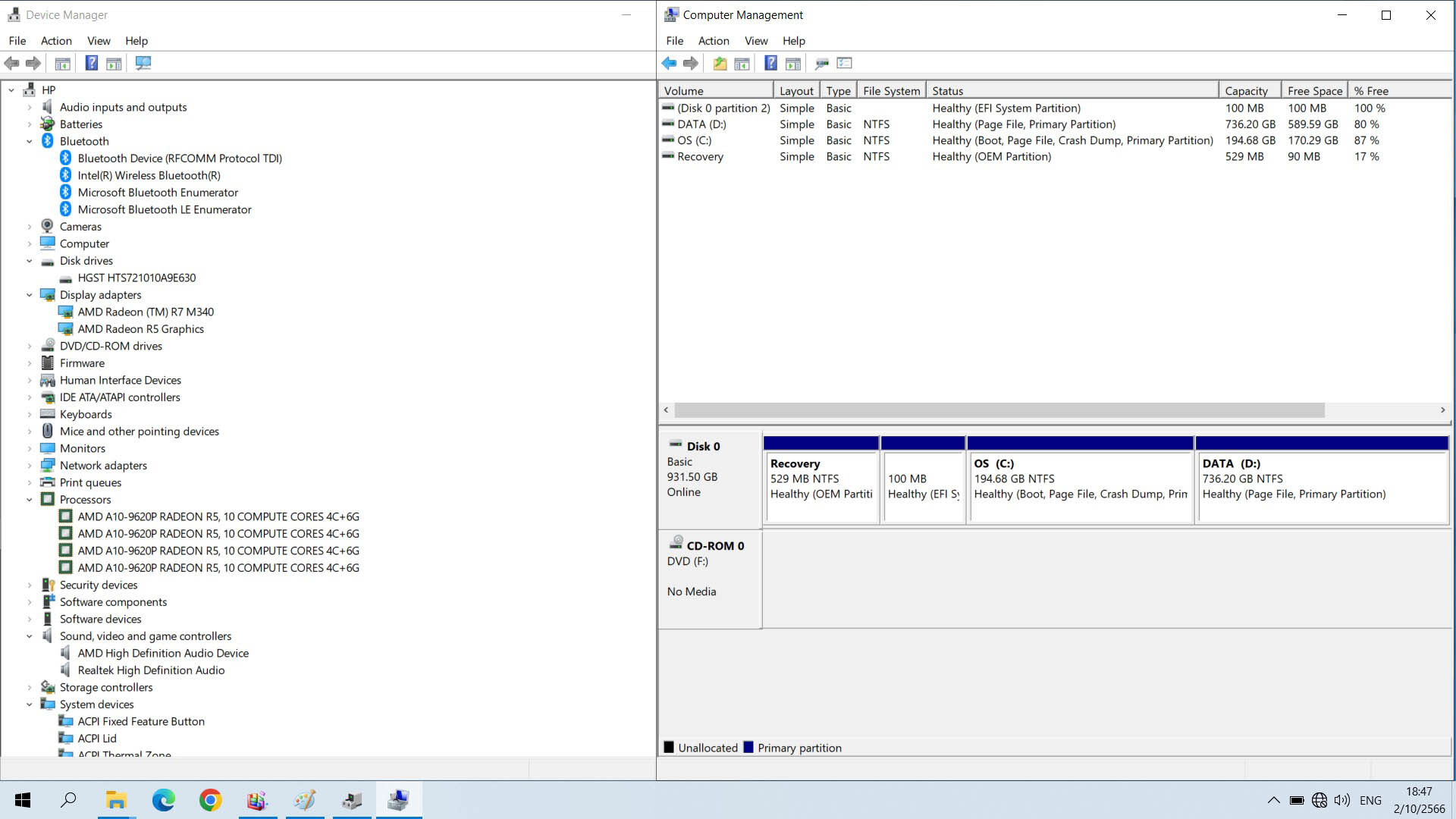Sort by Volume column header

(x=716, y=91)
